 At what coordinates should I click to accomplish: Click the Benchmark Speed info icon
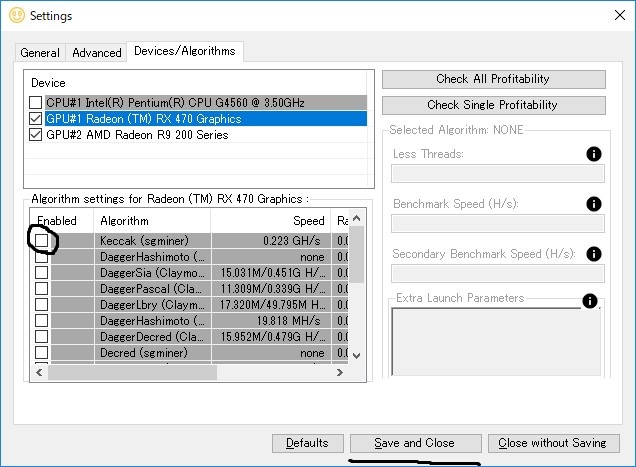click(593, 204)
